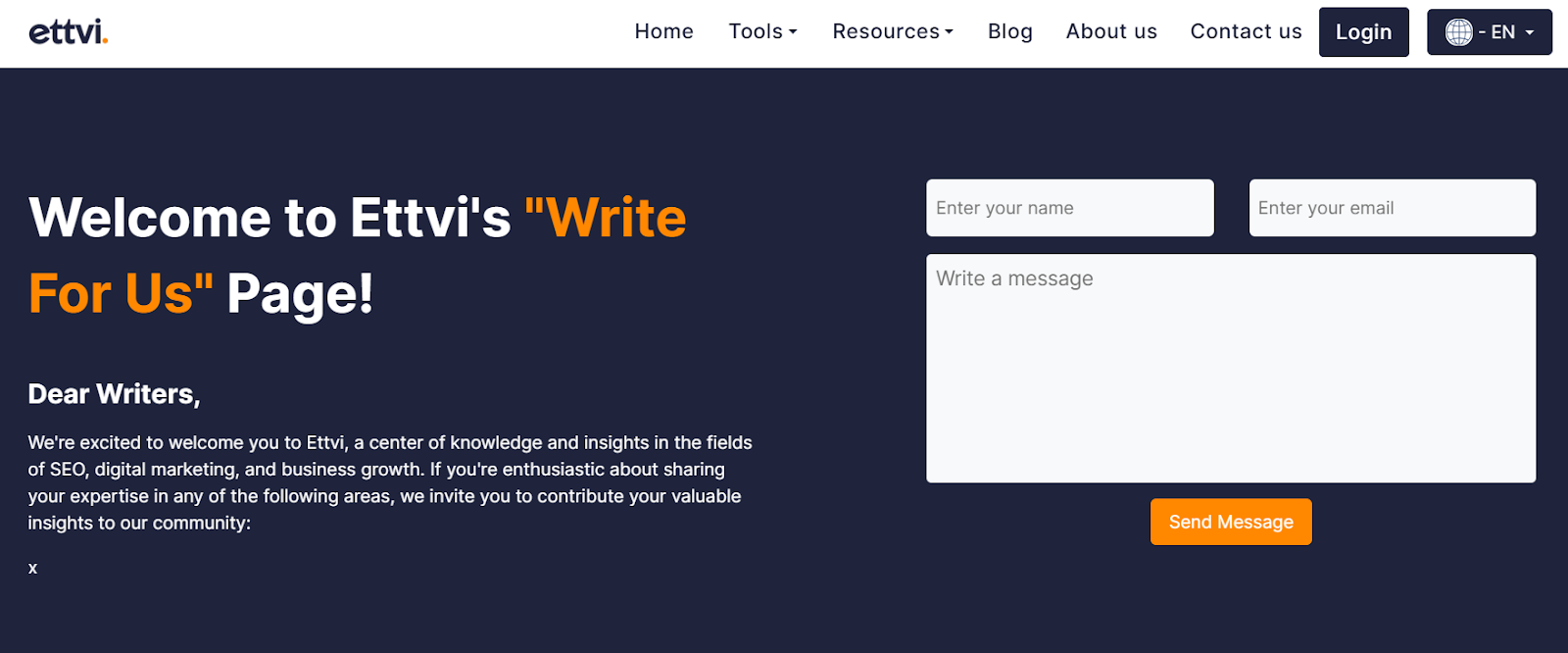Expand the Tools dropdown menu
The height and width of the screenshot is (653, 1568).
point(762,31)
